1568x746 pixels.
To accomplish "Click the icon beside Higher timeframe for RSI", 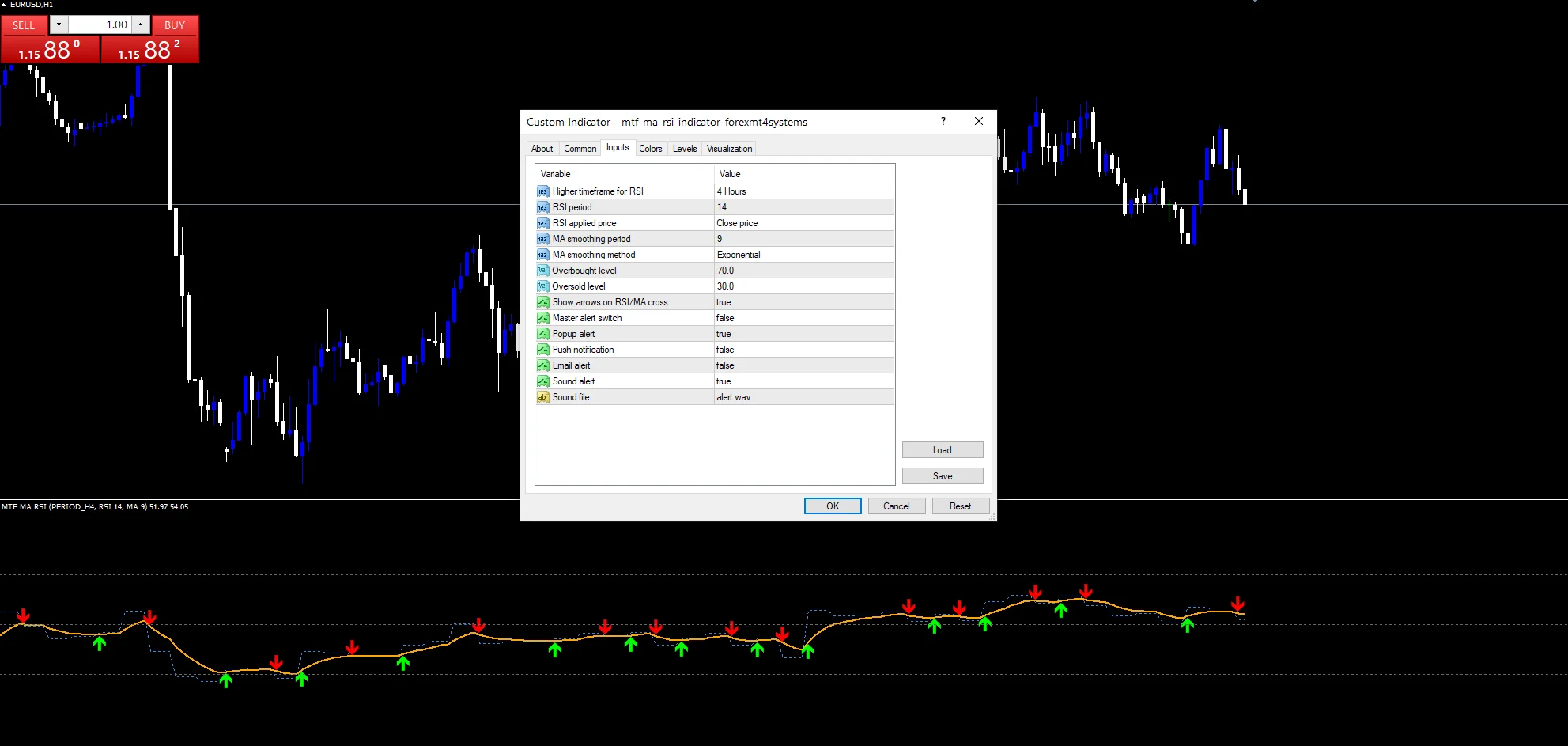I will tap(542, 191).
